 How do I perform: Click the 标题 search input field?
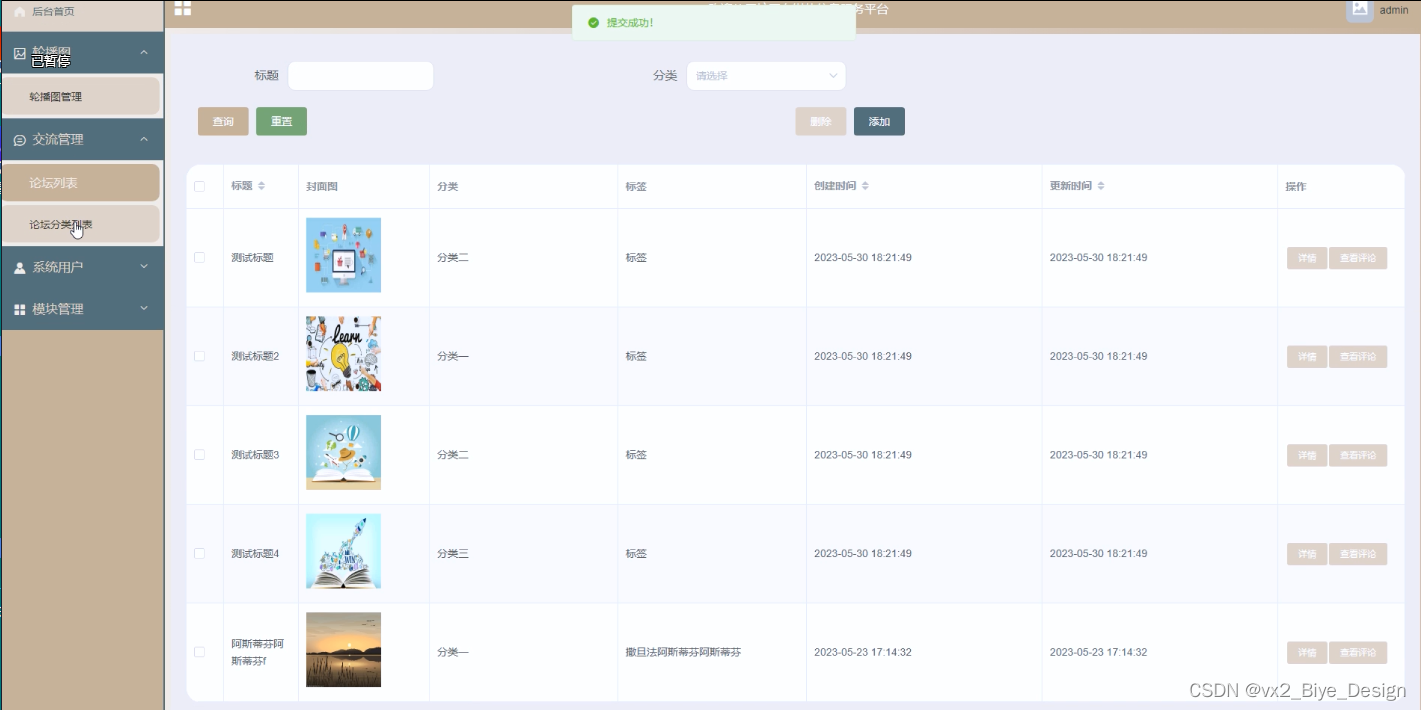click(360, 76)
